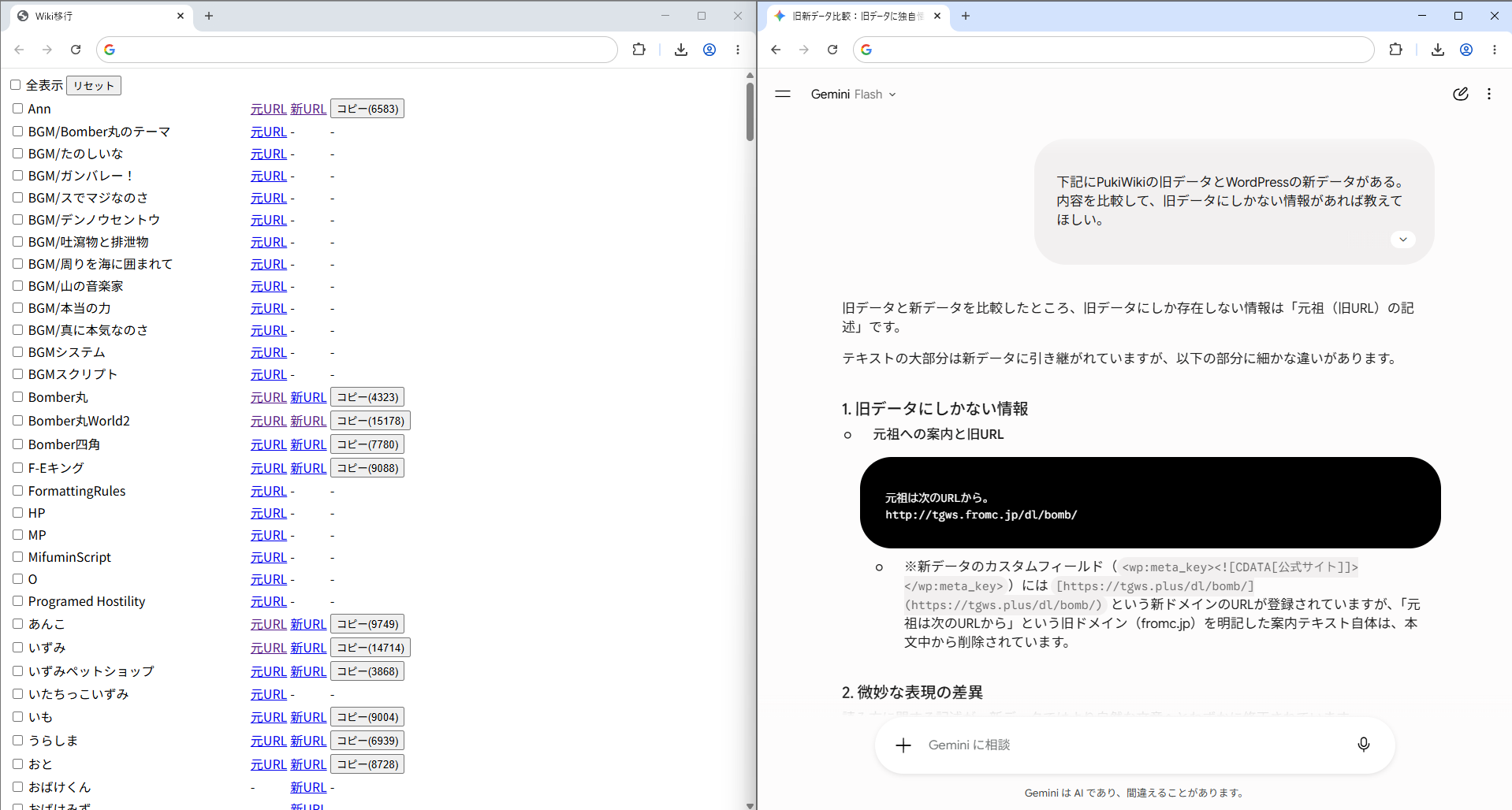Open downloads in the Gemini window
Screen dimensions: 1512x810
click(1438, 50)
